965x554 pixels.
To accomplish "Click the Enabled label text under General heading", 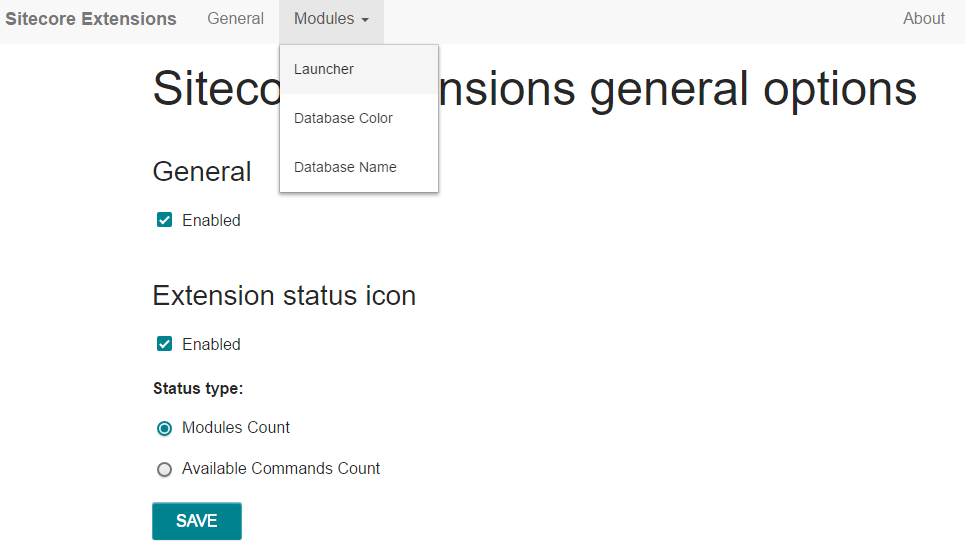I will click(x=211, y=220).
